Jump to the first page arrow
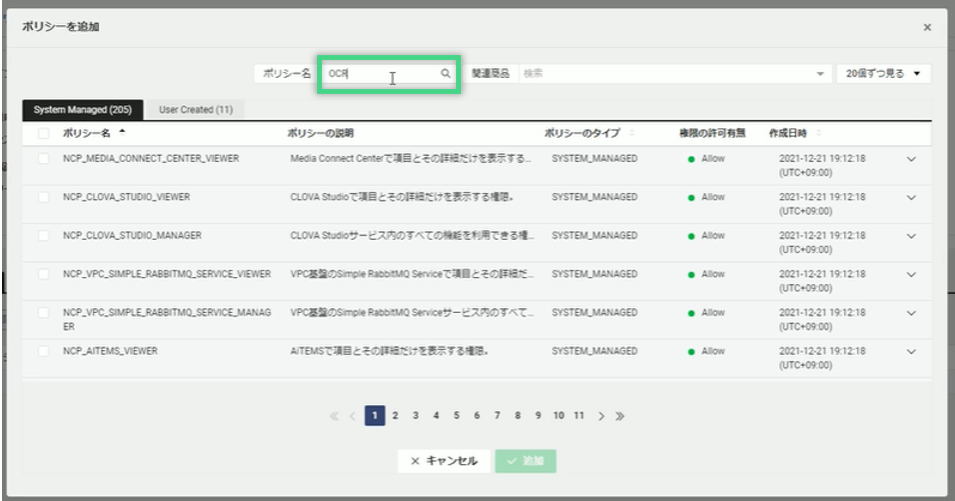955x501 pixels. [x=334, y=416]
